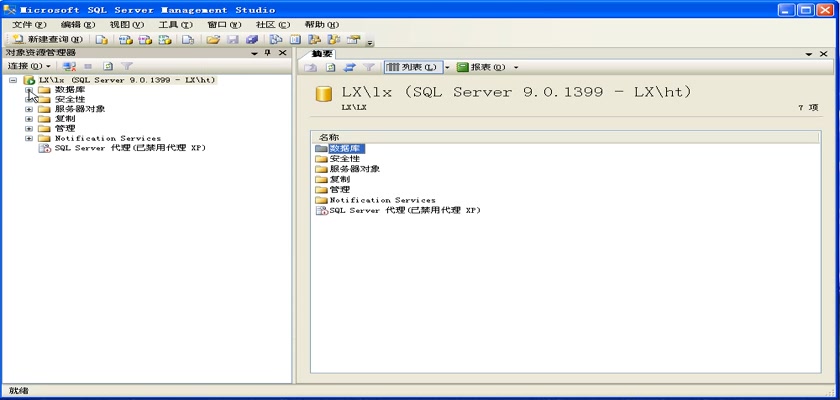Expand the 管理 tree node
Image resolution: width=840 pixels, height=400 pixels.
coord(29,129)
